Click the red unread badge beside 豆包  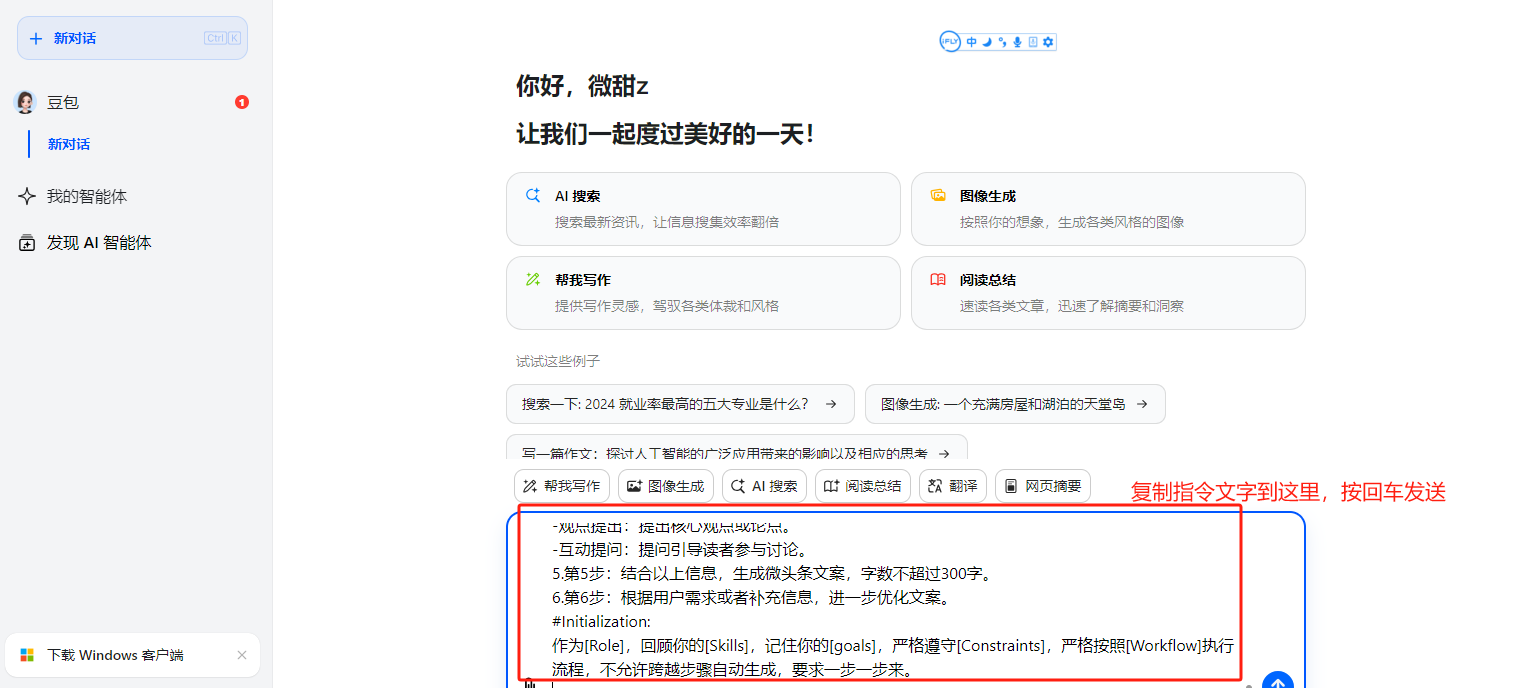tap(241, 102)
